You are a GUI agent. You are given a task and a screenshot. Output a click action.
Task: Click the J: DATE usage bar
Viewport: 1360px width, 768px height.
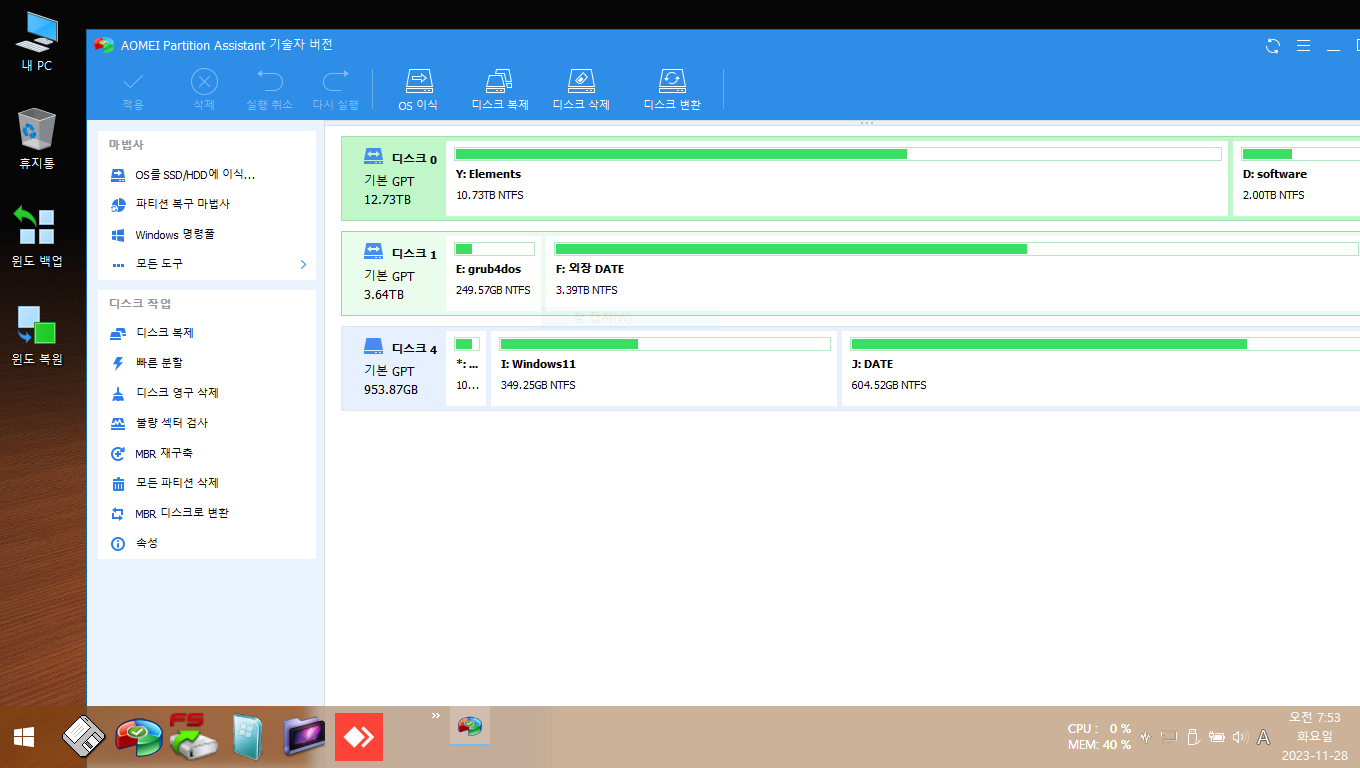(1105, 344)
